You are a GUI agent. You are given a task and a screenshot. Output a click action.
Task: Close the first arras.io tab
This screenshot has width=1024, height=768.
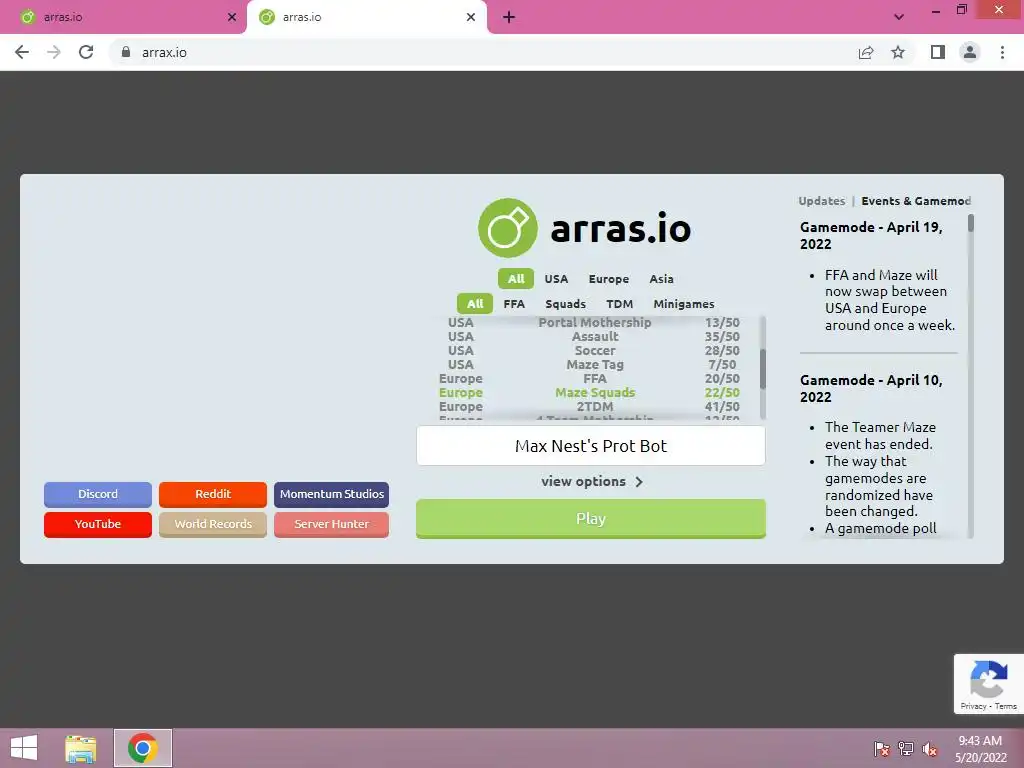tap(232, 18)
